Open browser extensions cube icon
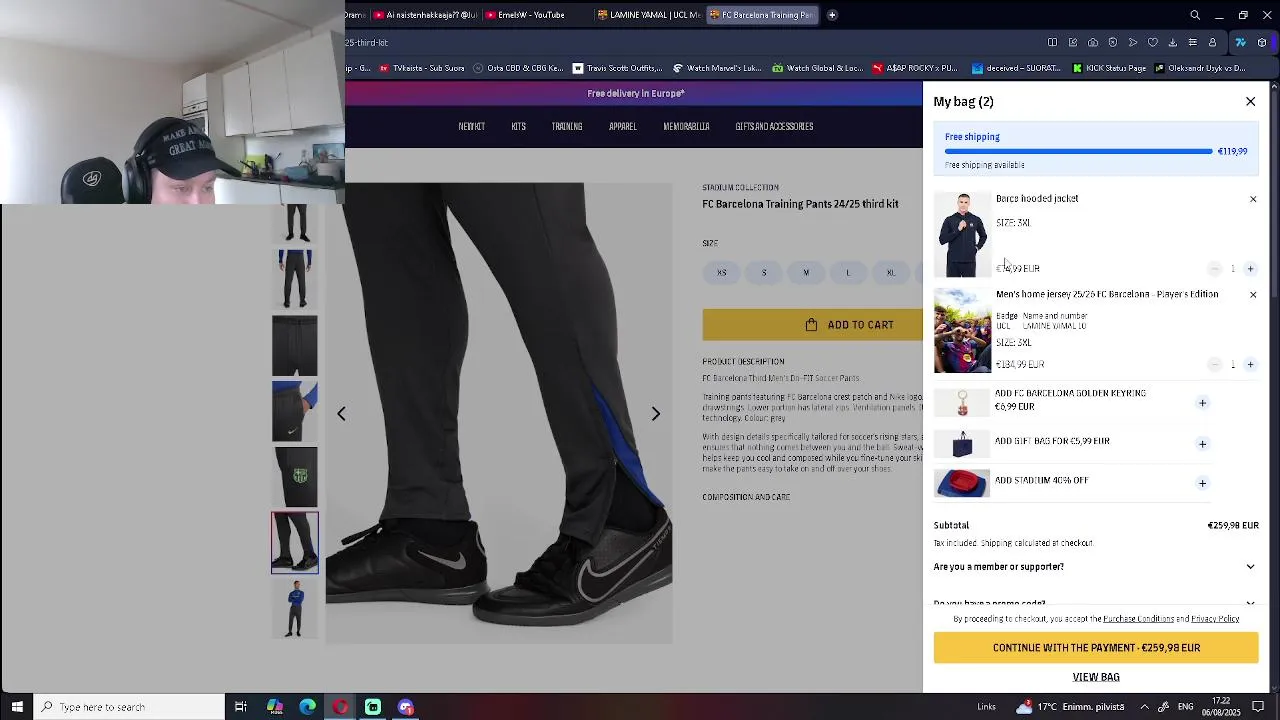Viewport: 1280px width, 720px height. coord(1262,43)
